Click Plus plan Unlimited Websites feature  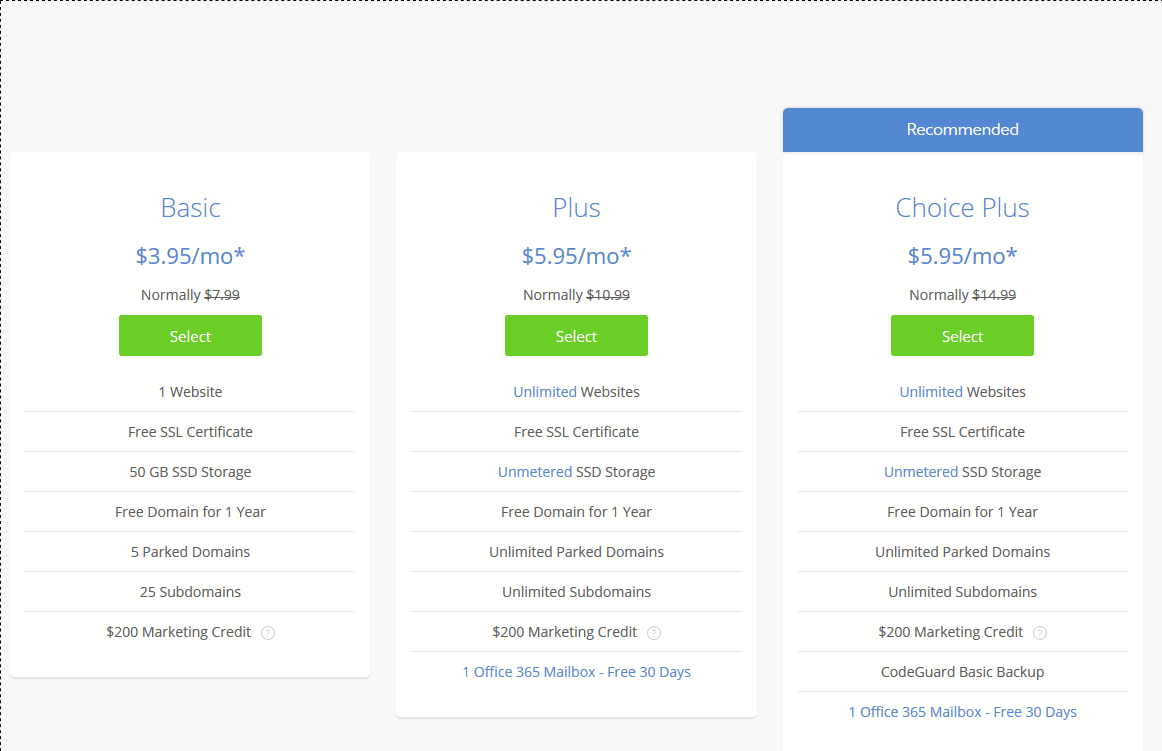(577, 391)
